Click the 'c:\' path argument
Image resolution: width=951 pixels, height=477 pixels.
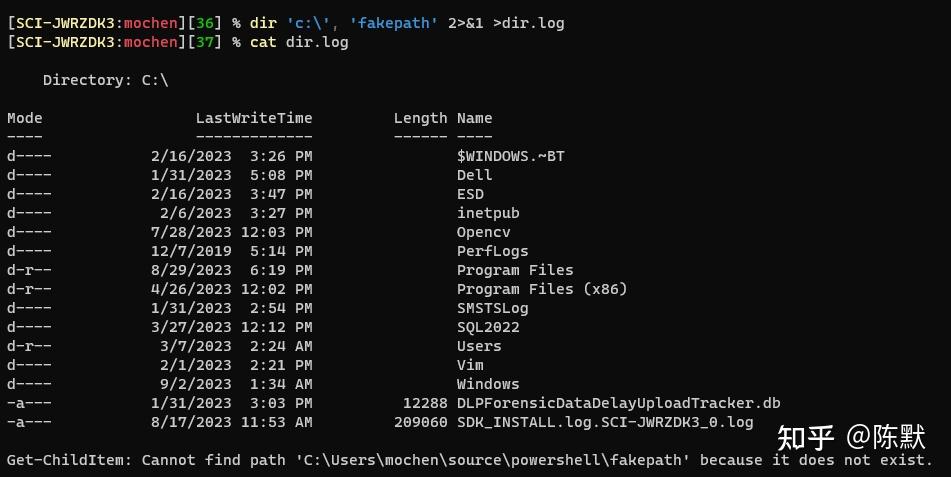click(308, 23)
